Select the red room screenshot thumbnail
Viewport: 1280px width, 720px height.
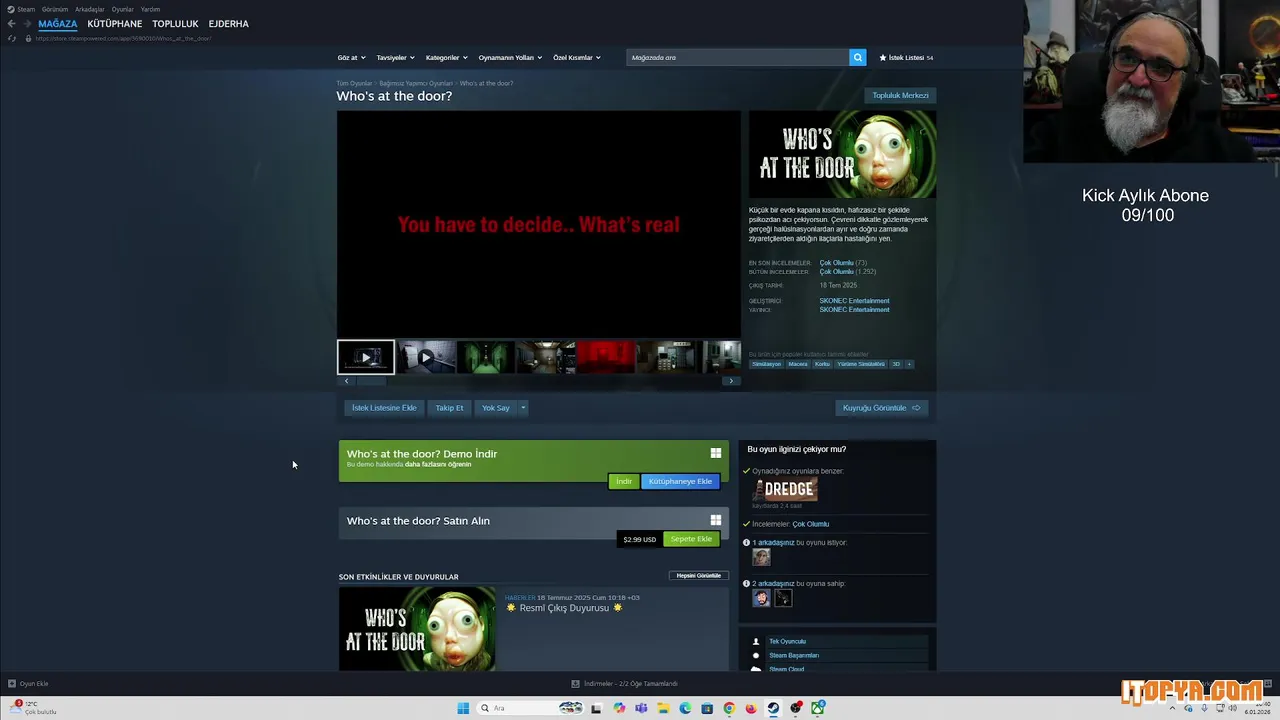tap(605, 357)
